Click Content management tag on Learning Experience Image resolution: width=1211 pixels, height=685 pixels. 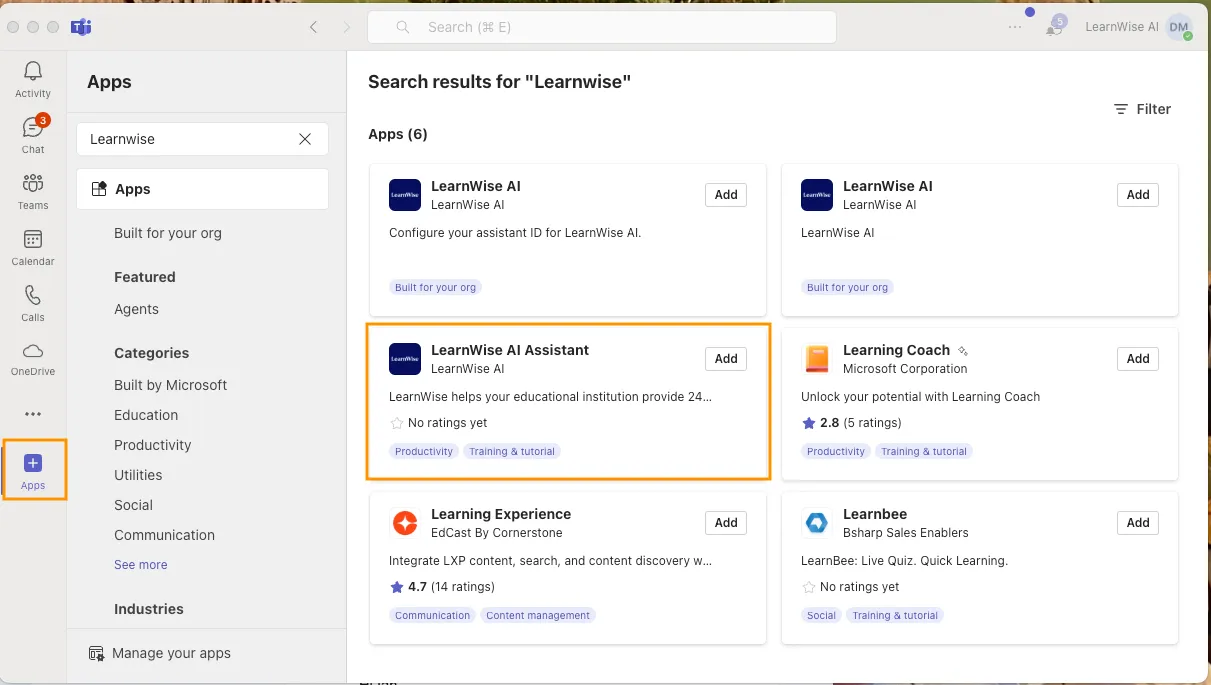[x=538, y=615]
